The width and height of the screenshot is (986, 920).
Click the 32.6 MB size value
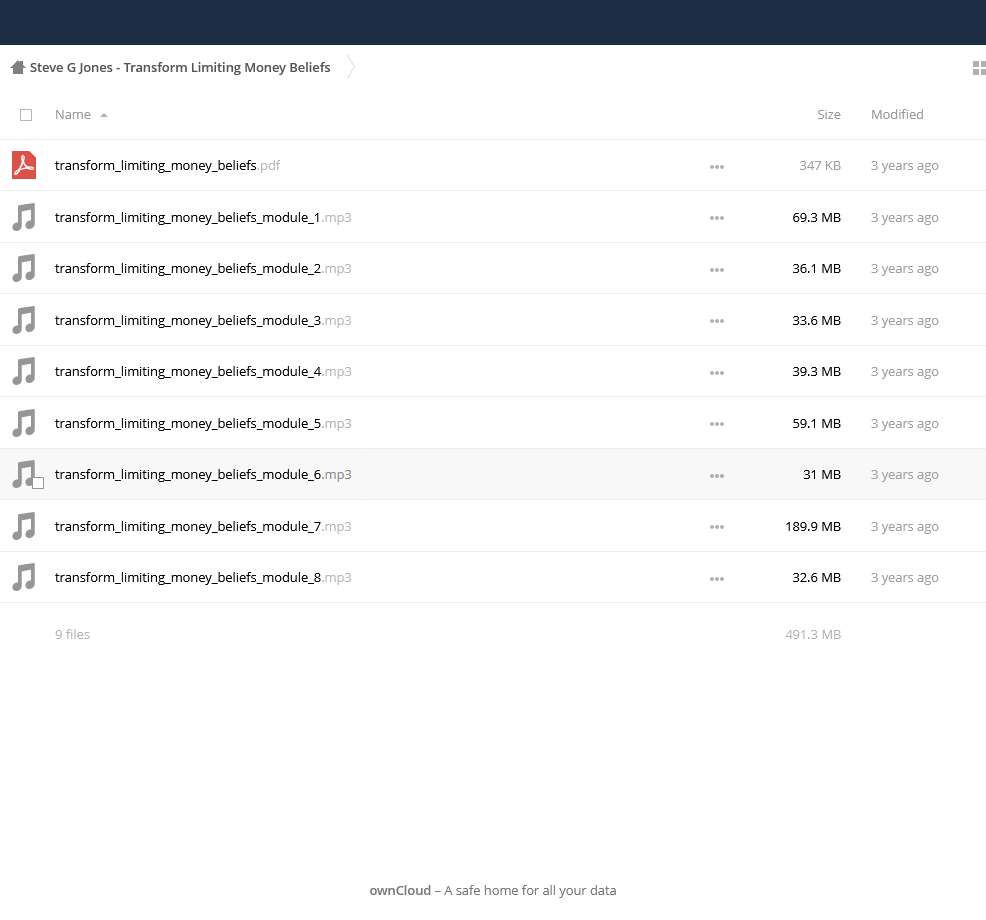tap(816, 577)
